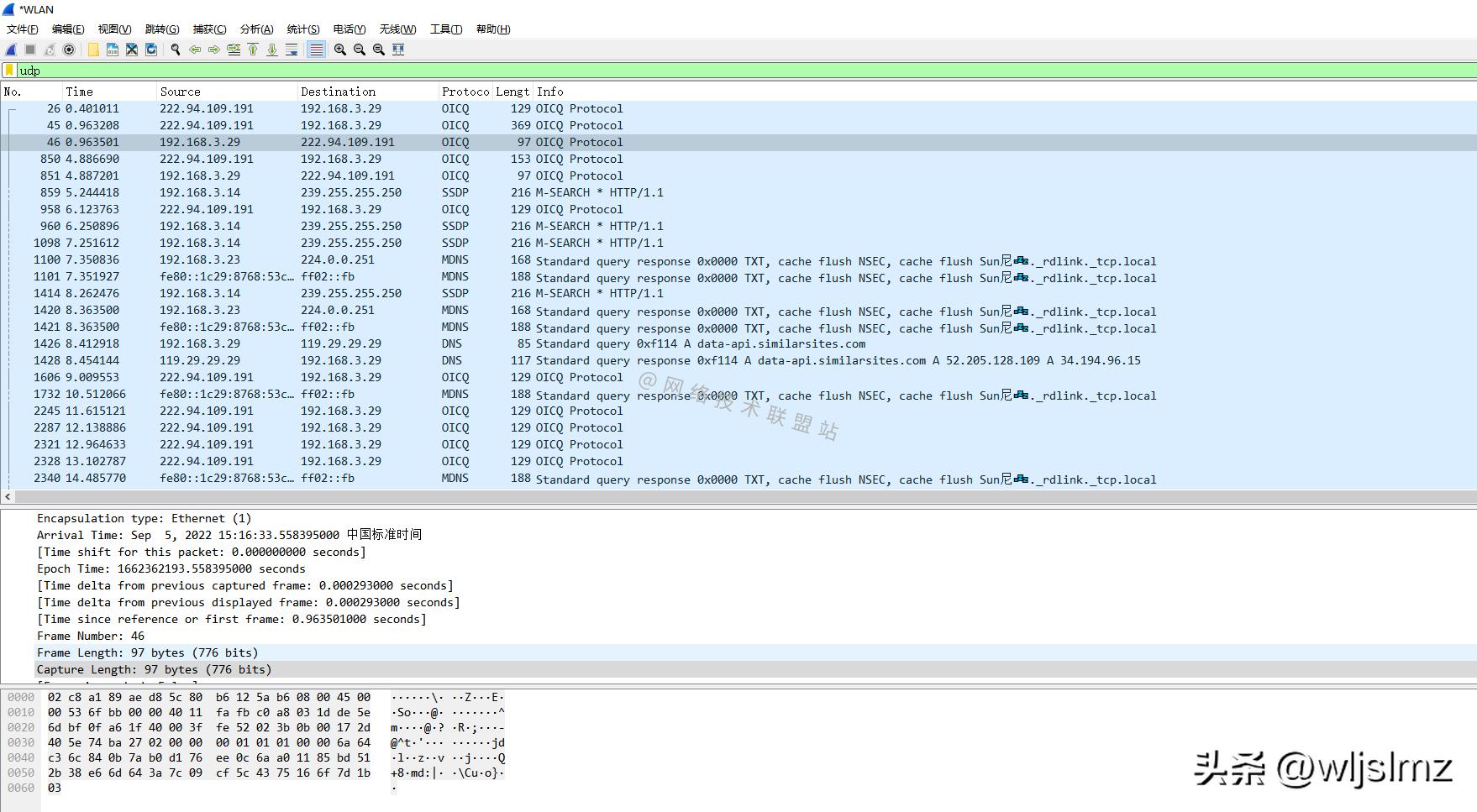Viewport: 1477px width, 812px height.
Task: Toggle auto-scroll to last packet during capture
Action: point(292,50)
